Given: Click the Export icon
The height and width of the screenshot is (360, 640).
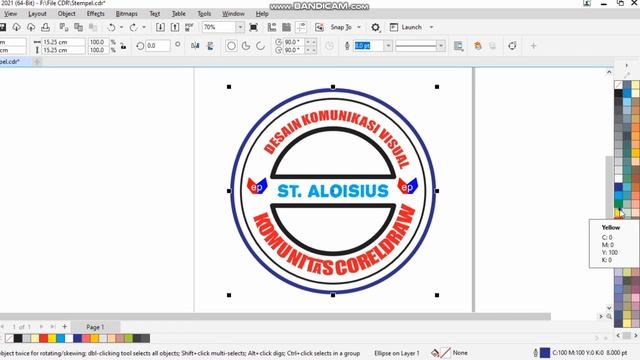Looking at the screenshot, I should [x=175, y=27].
